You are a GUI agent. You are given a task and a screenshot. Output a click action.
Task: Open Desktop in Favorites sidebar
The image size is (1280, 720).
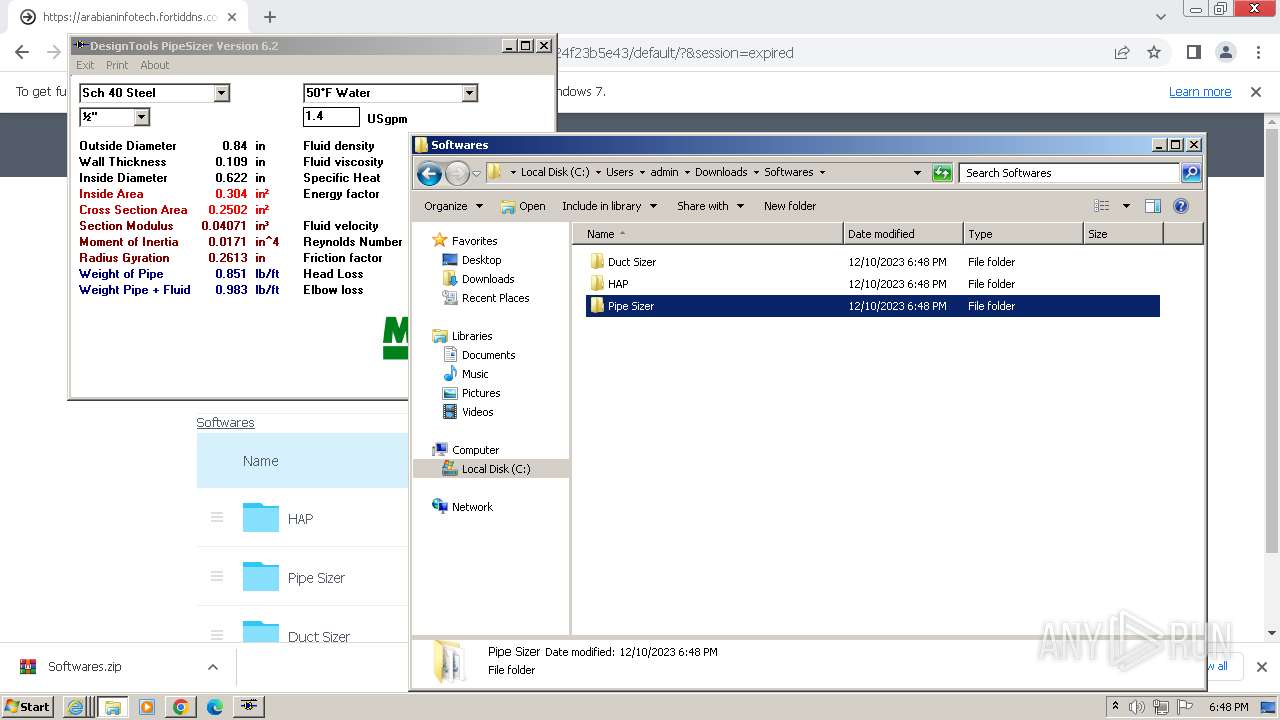(481, 260)
